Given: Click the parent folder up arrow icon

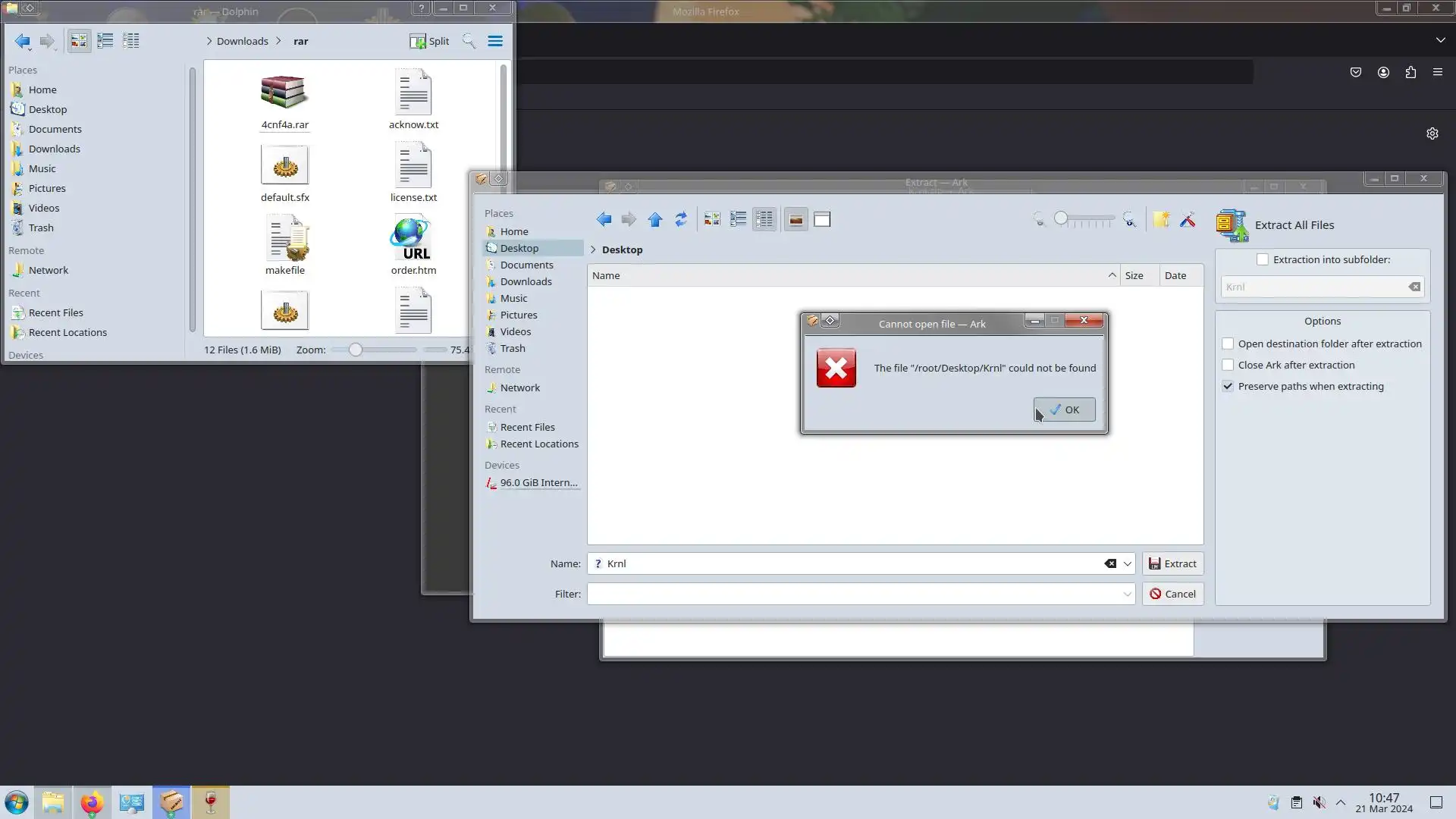Looking at the screenshot, I should click(655, 220).
